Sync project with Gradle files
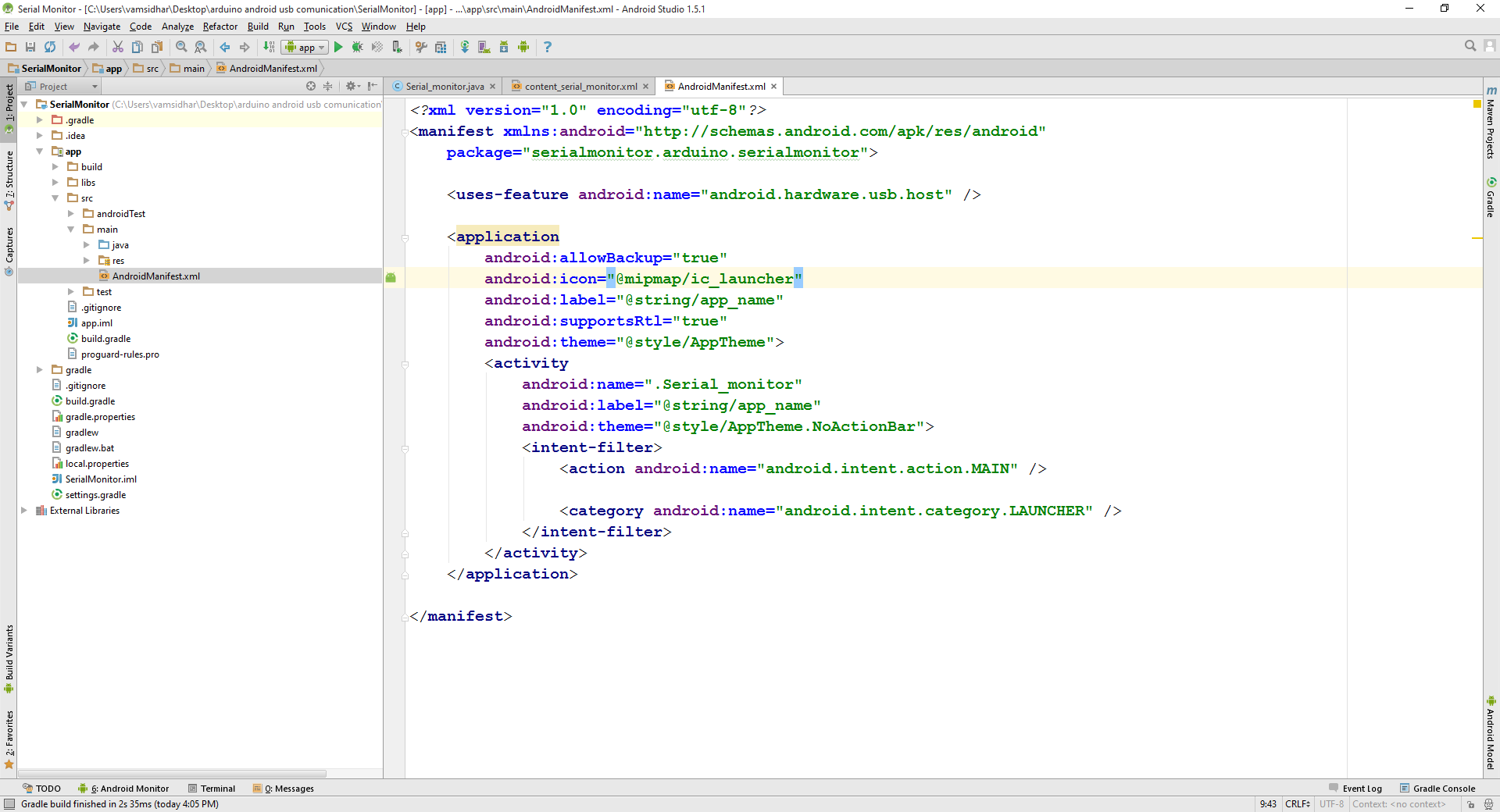Viewport: 1500px width, 812px height. click(465, 47)
